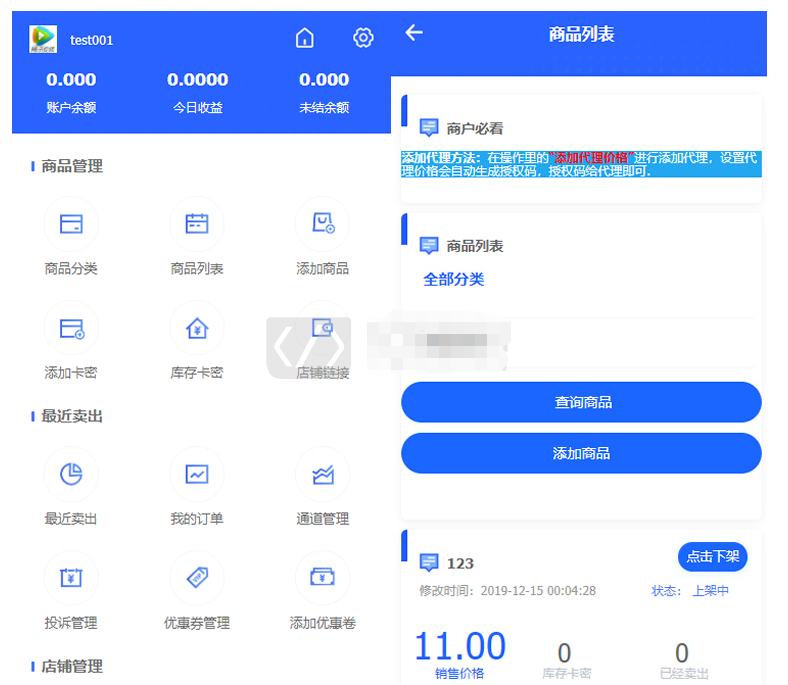Open the 我的订单 chart icon
The width and height of the screenshot is (788, 685).
(x=197, y=474)
